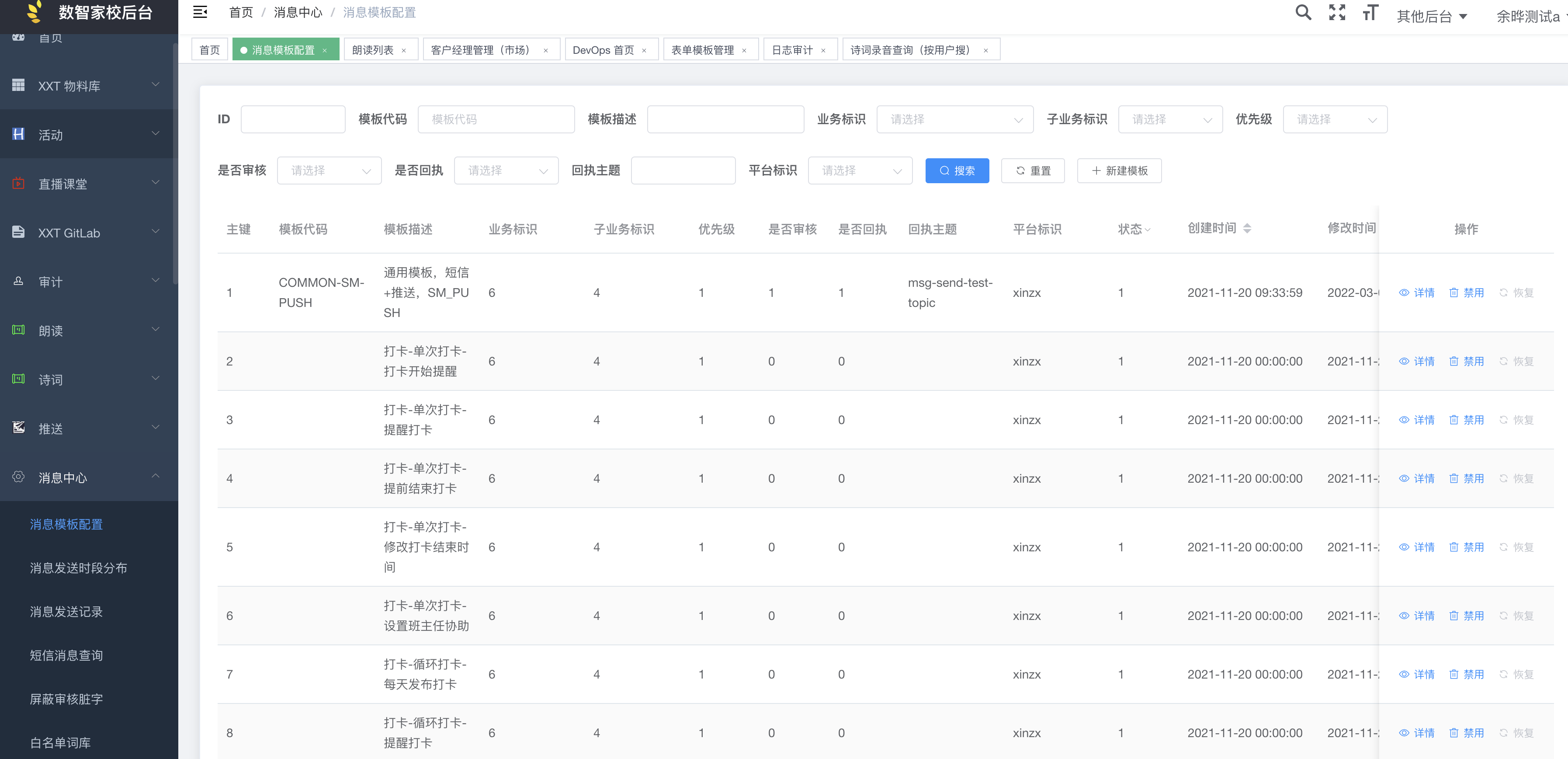This screenshot has width=1568, height=759.
Task: Click the 审计 stamp icon
Action: 18,281
